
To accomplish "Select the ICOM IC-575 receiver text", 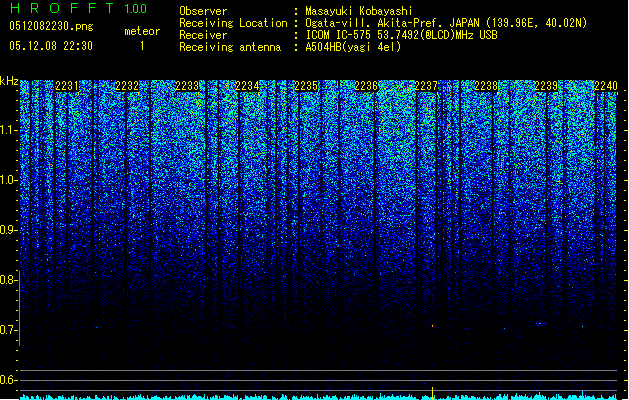I will [x=401, y=35].
